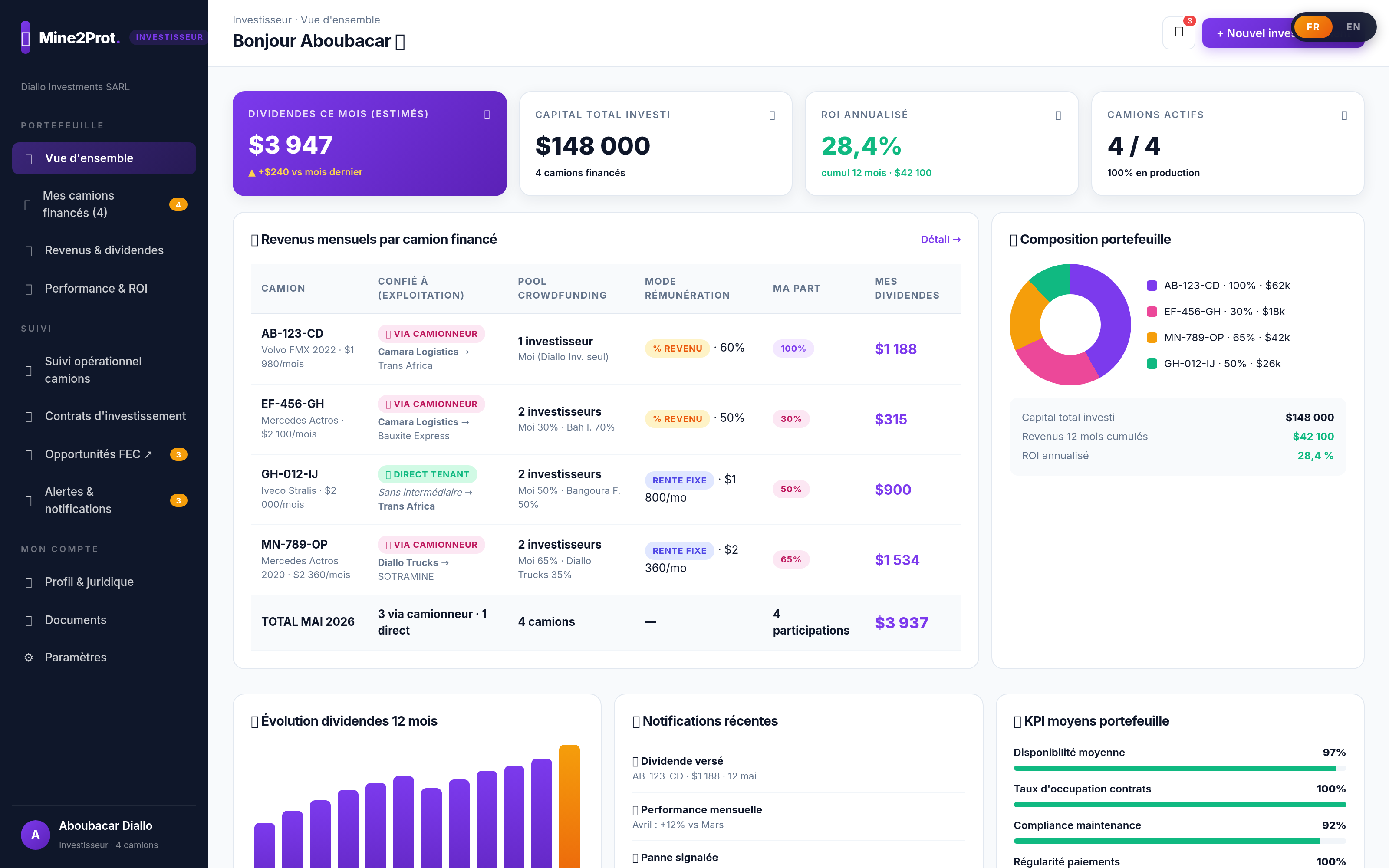Click the Contrats d'investissement icon
The image size is (1389, 868).
click(x=29, y=417)
